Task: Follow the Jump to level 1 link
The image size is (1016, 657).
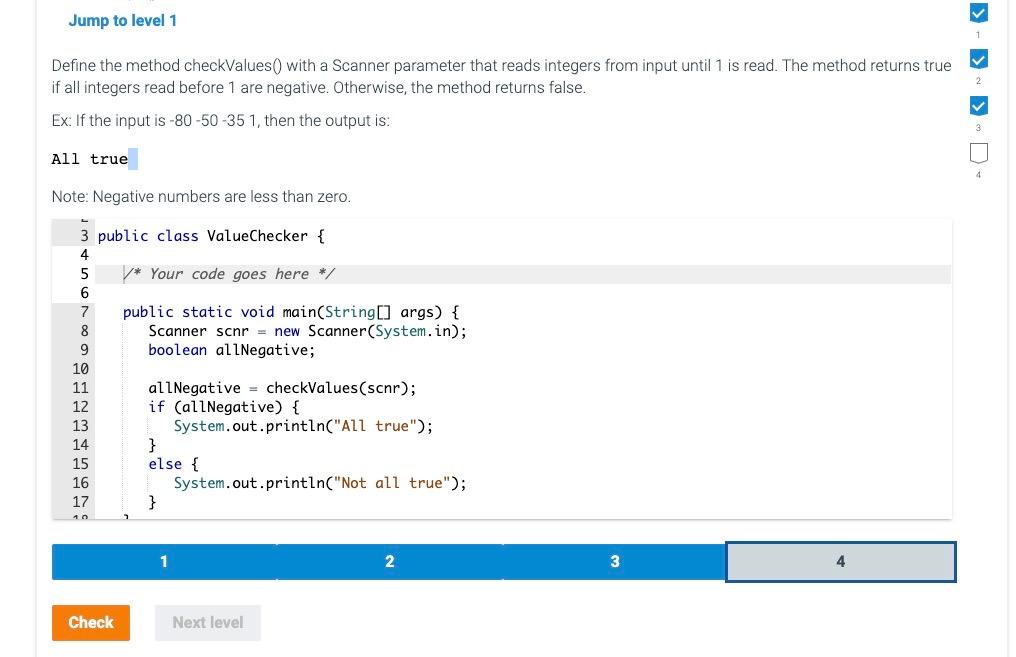Action: point(123,20)
